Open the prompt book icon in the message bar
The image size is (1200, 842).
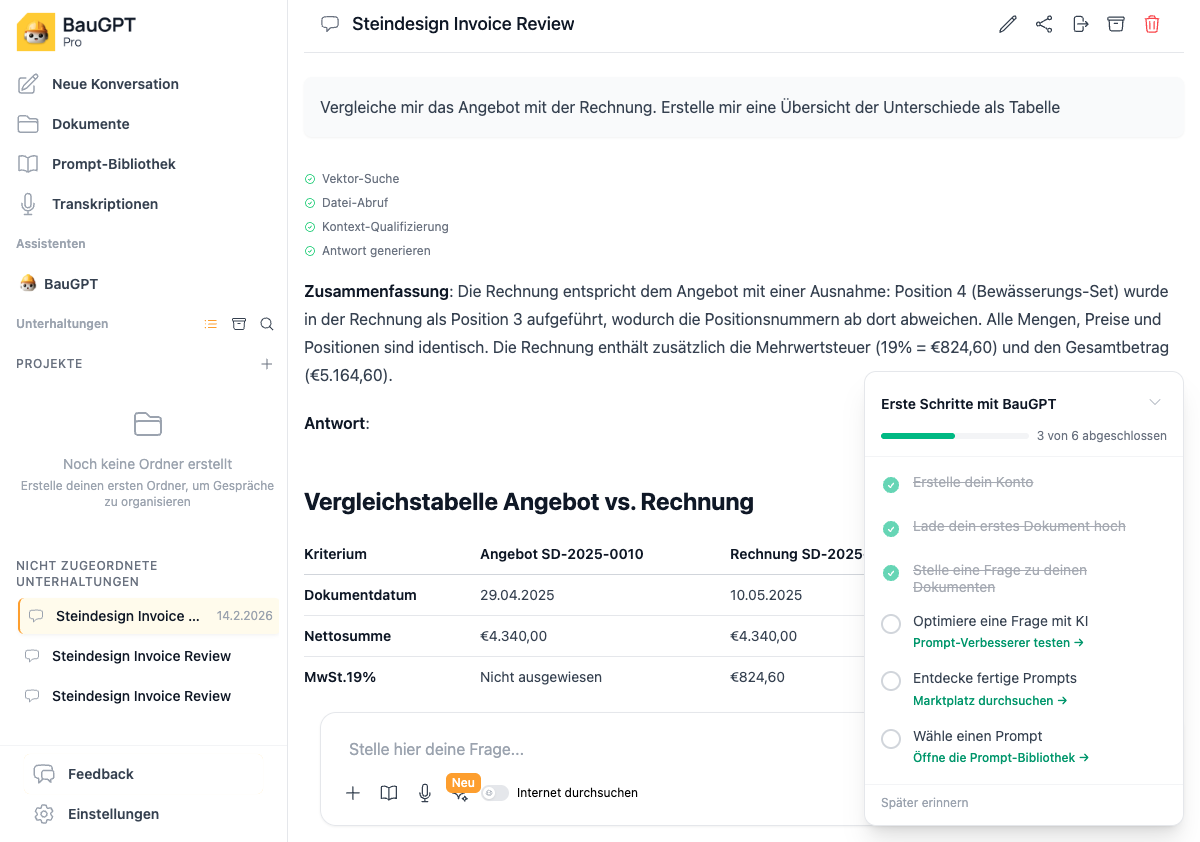tap(388, 792)
